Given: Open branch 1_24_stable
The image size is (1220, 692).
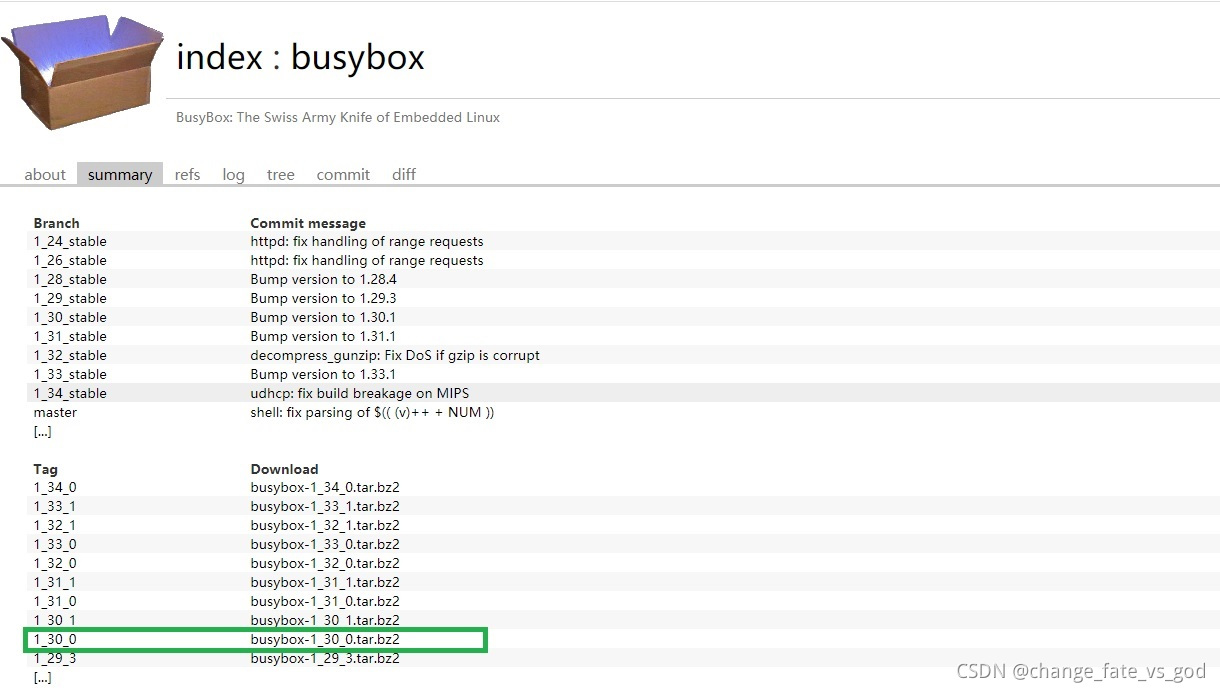Looking at the screenshot, I should [x=70, y=241].
